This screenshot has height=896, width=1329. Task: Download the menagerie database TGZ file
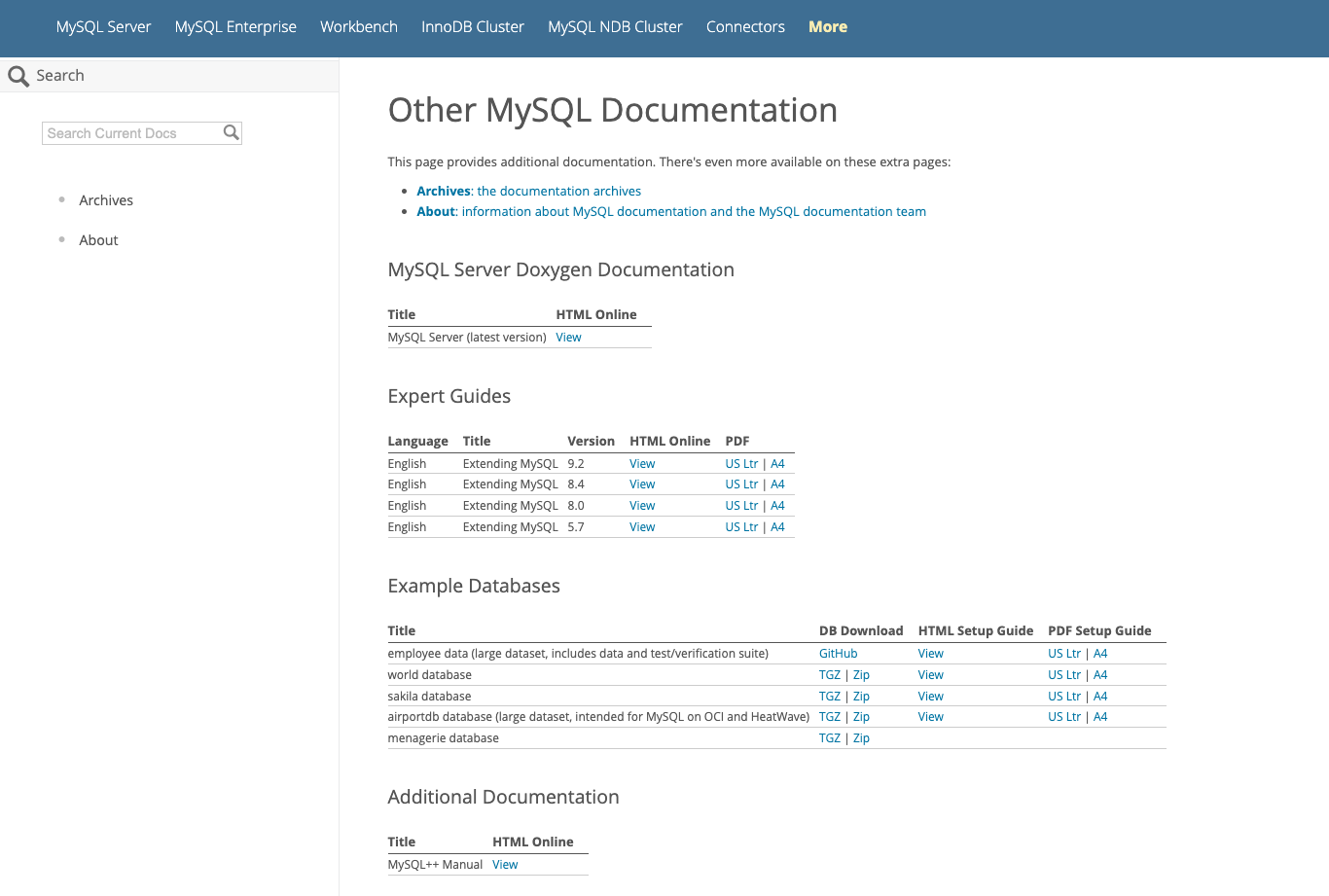tap(829, 738)
